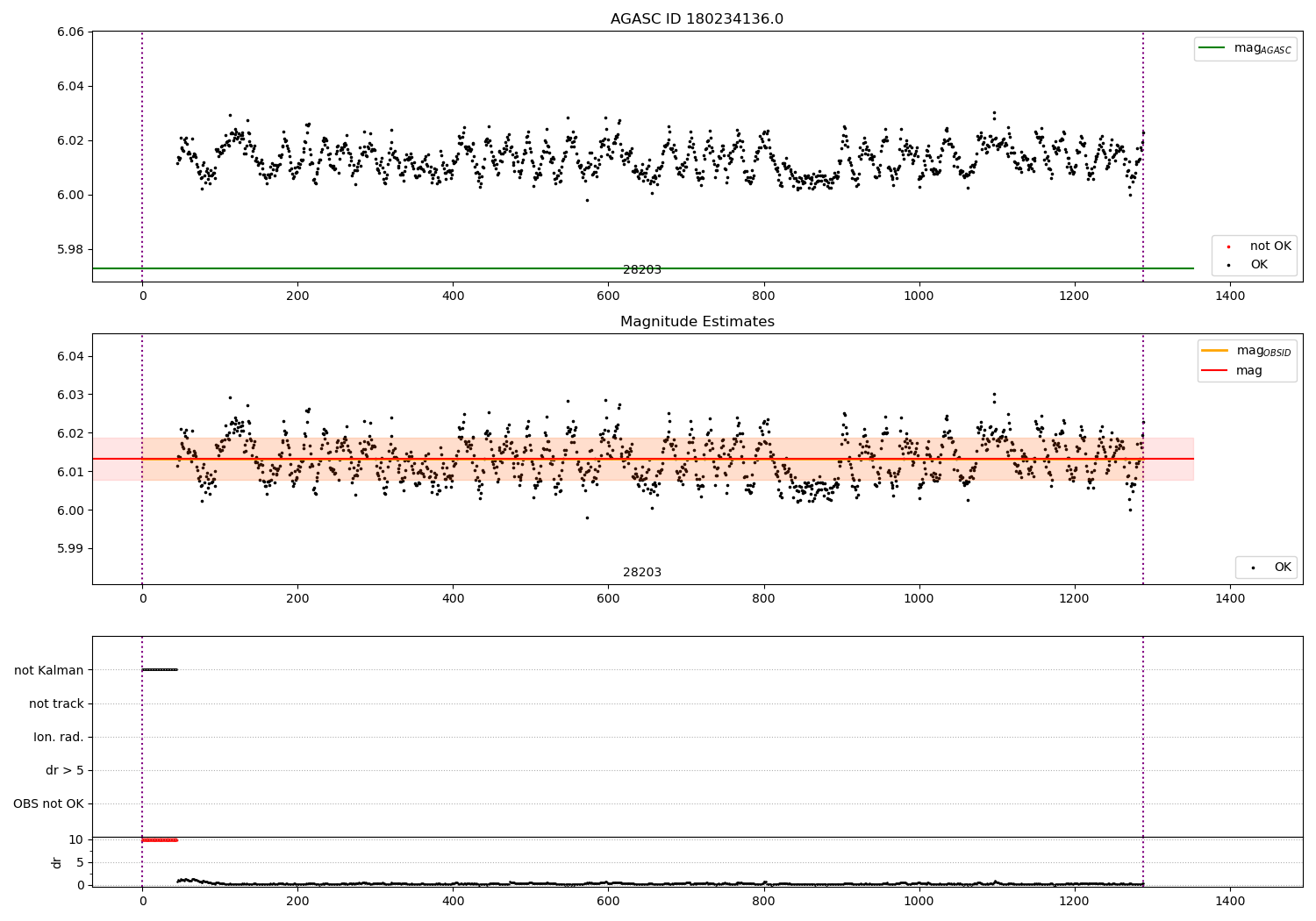1316x921 pixels.
Task: Click the green mag AGASC legend entry
Action: click(1245, 48)
